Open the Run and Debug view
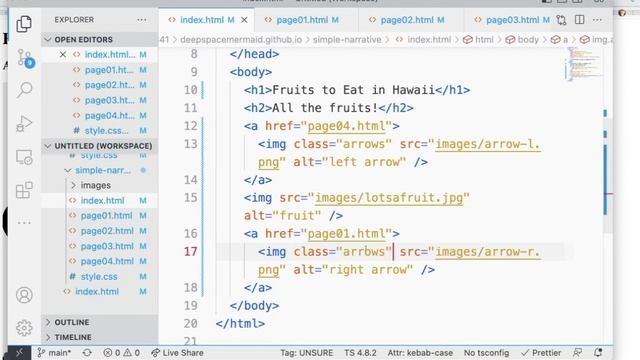Viewport: 640px width, 360px height. pyautogui.click(x=24, y=124)
